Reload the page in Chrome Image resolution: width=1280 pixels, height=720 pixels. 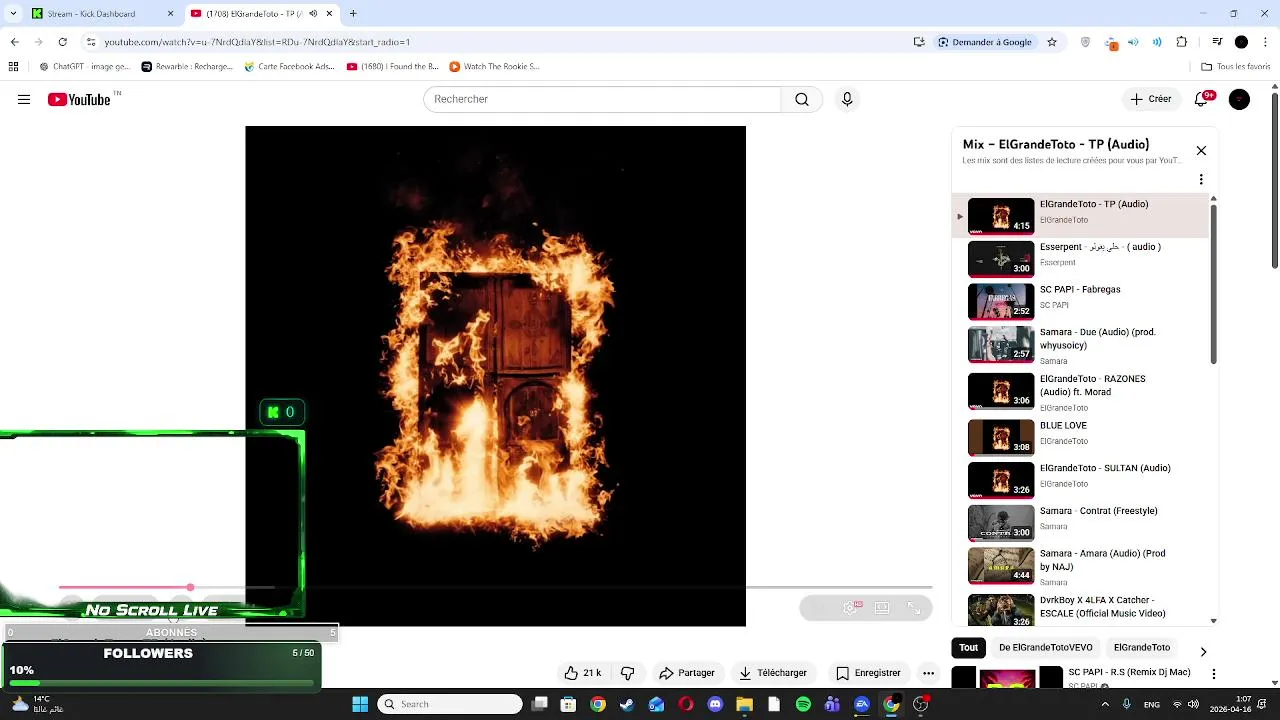click(63, 42)
